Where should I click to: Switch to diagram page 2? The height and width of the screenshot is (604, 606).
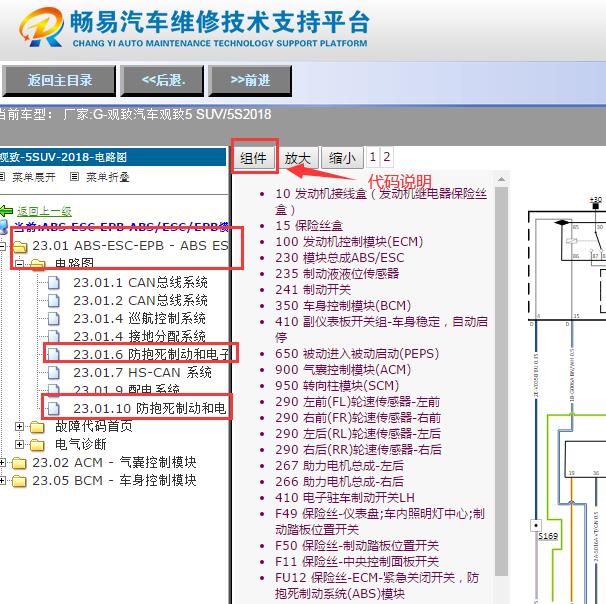click(387, 157)
